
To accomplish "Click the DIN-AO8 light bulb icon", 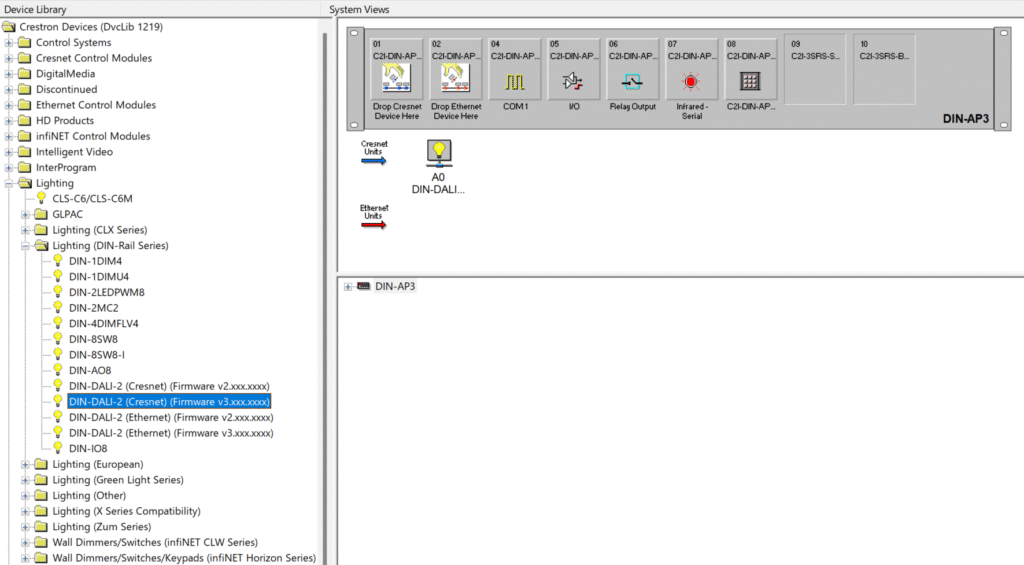I will click(57, 370).
